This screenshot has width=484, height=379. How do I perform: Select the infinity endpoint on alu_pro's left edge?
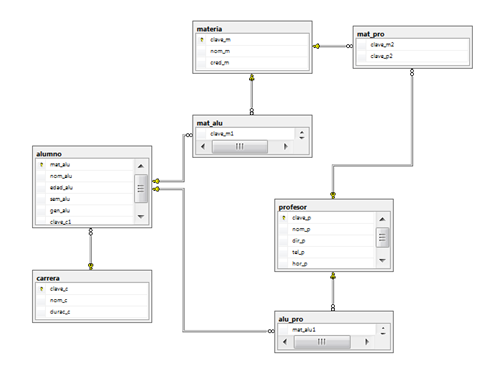[271, 331]
